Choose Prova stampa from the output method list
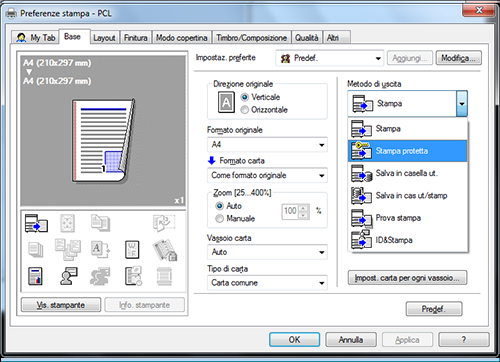Image resolution: width=500 pixels, height=362 pixels. click(408, 218)
